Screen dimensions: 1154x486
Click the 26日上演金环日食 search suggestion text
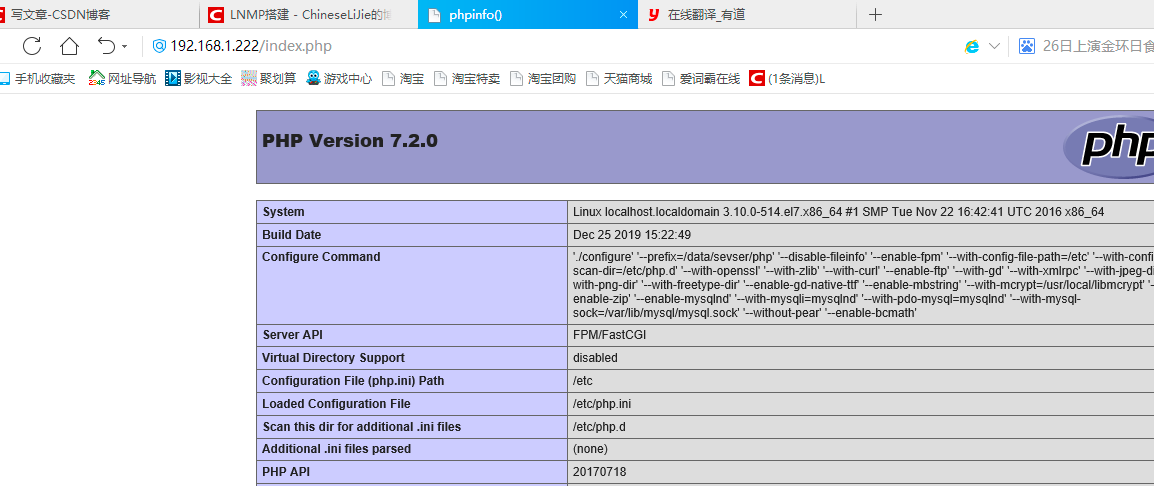[1097, 46]
